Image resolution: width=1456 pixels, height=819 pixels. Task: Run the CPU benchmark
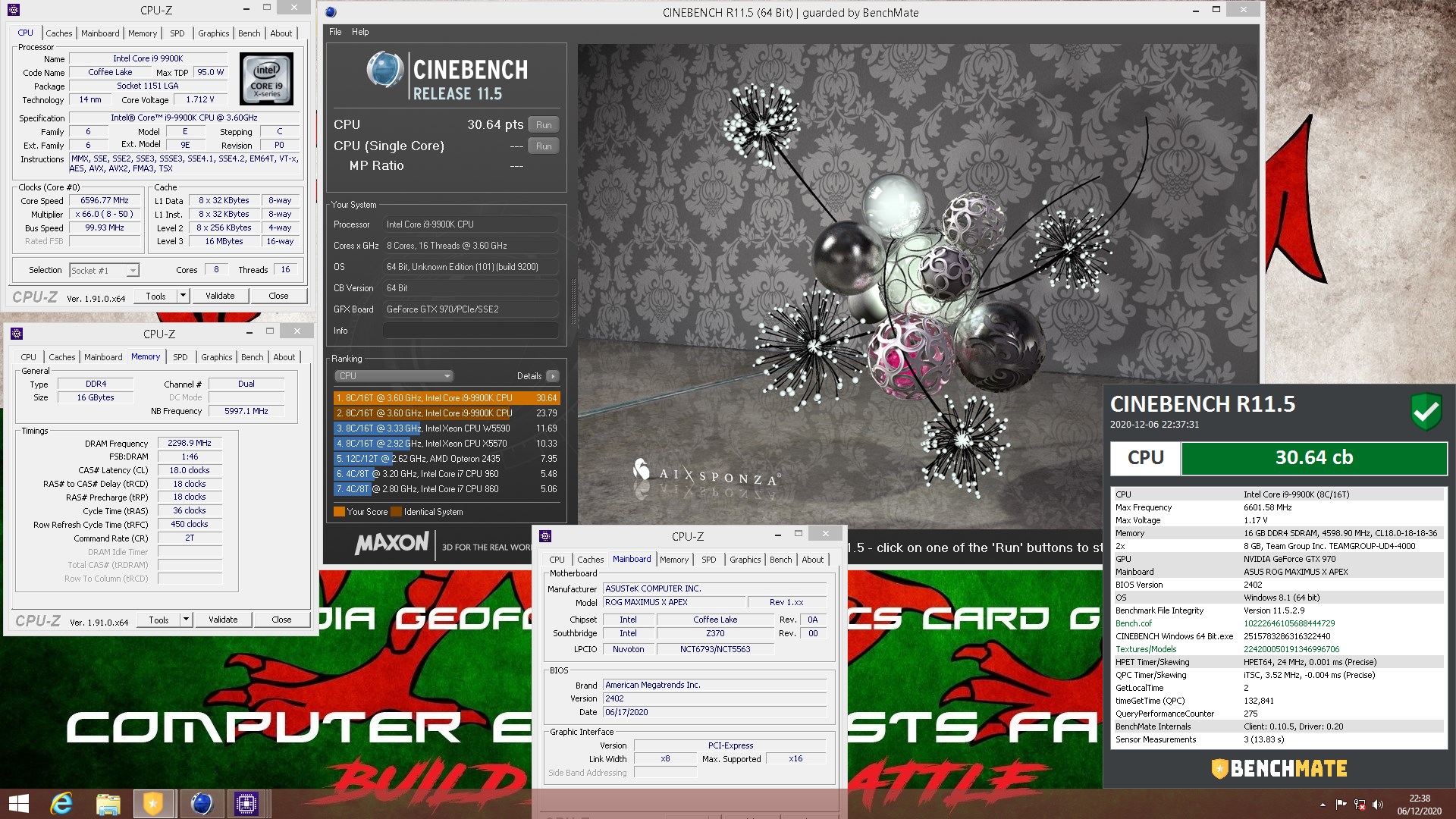pyautogui.click(x=544, y=125)
